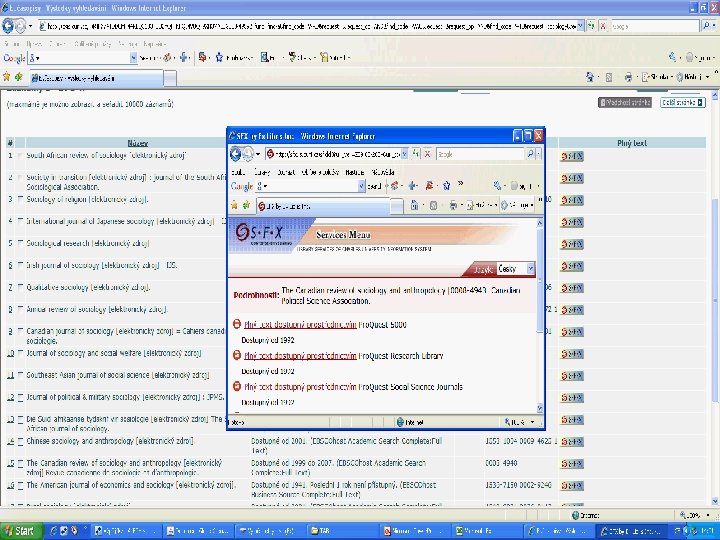Open the Soubor menu in SFX popup

pyautogui.click(x=238, y=172)
